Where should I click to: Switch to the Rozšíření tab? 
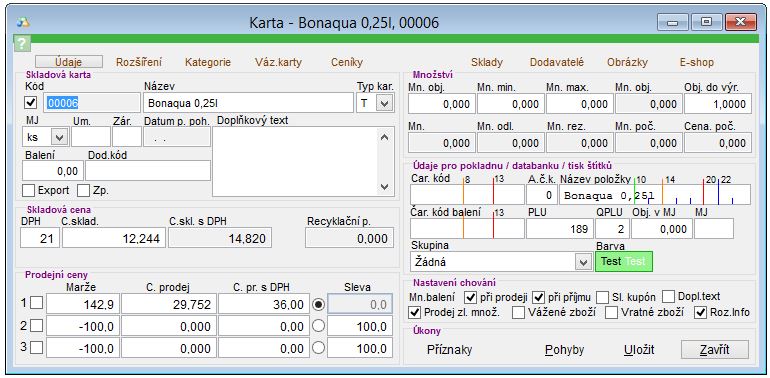tap(139, 62)
